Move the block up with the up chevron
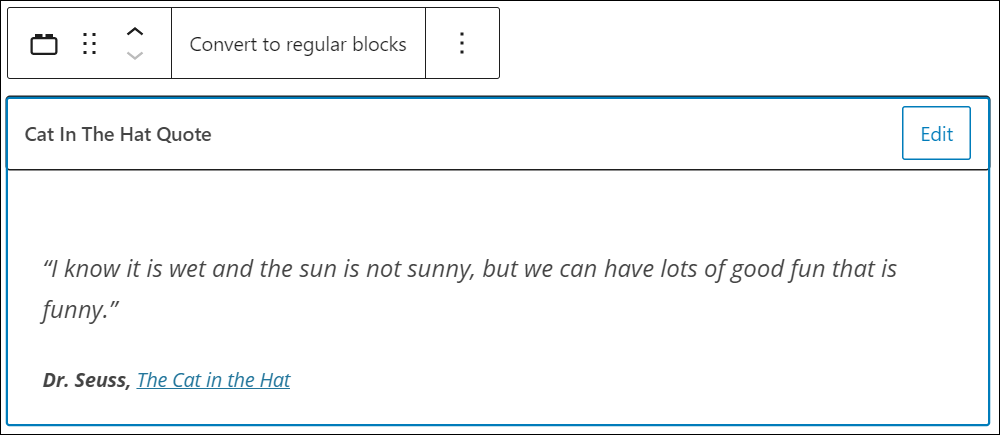 tap(135, 32)
